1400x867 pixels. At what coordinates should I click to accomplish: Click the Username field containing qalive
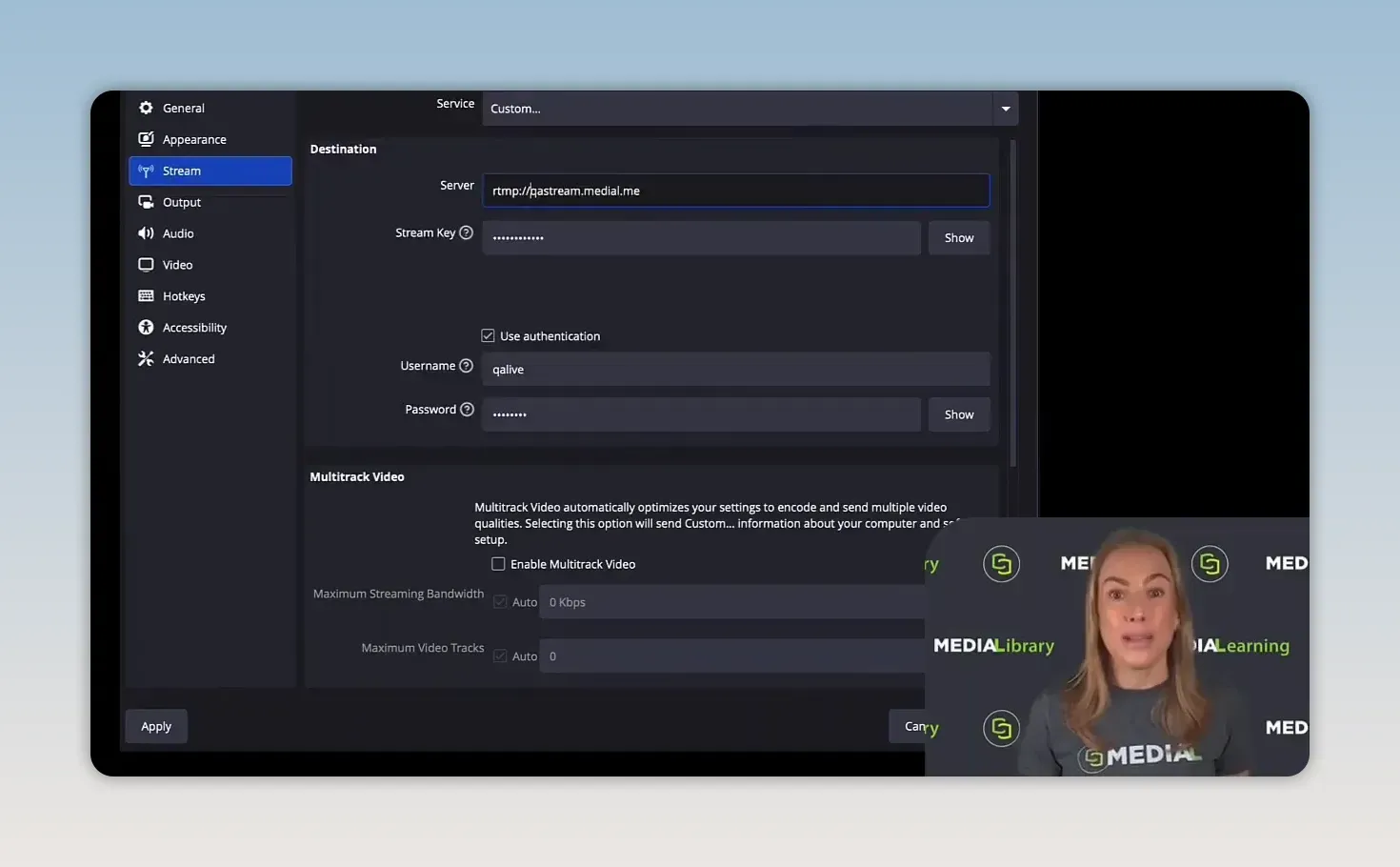(x=736, y=370)
